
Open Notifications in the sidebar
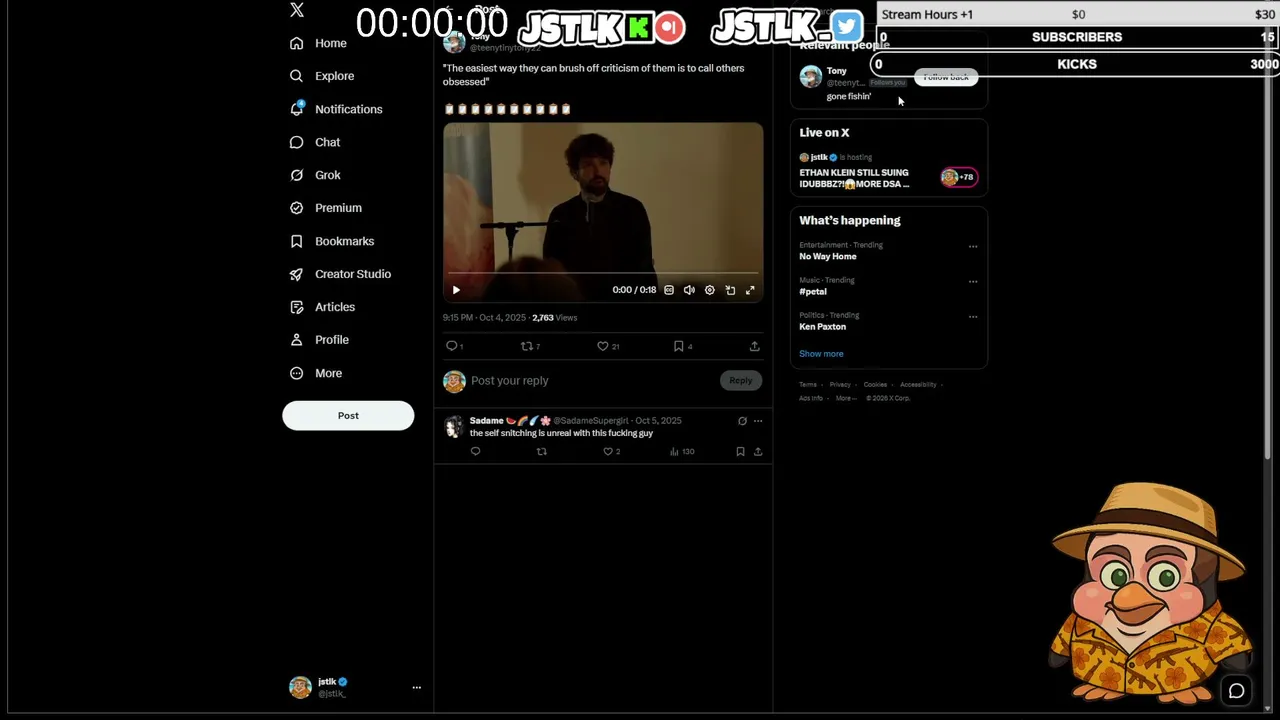336,109
